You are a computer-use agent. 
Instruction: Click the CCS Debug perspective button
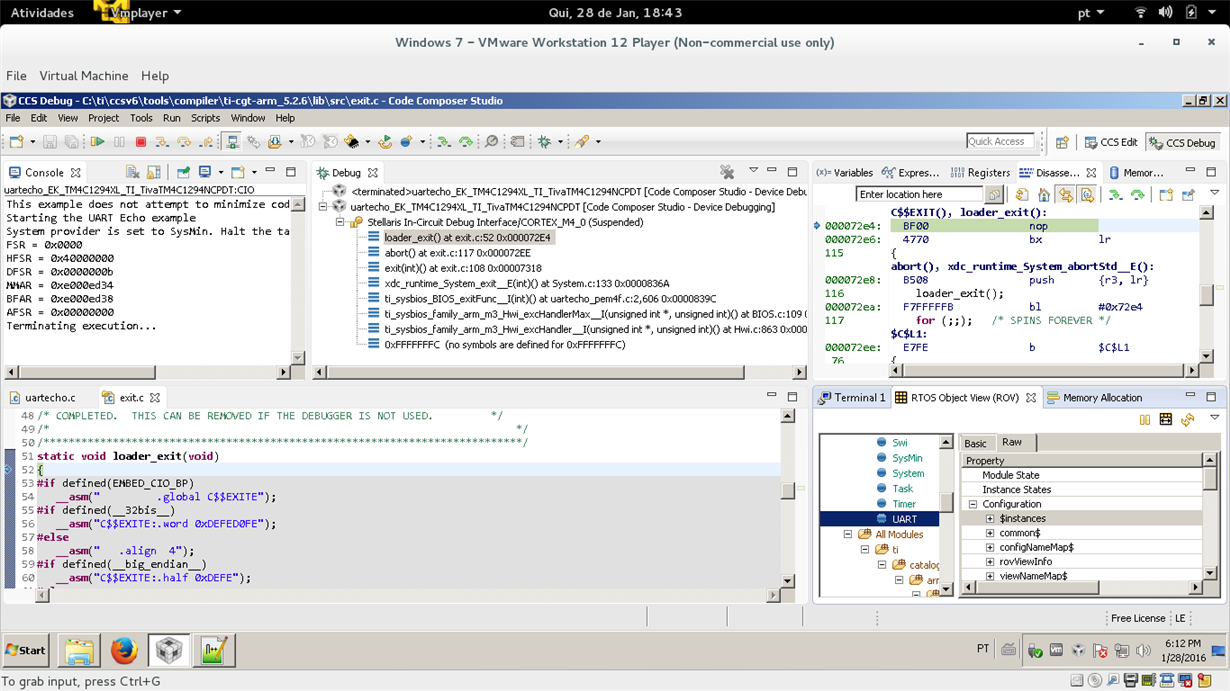click(x=1182, y=142)
